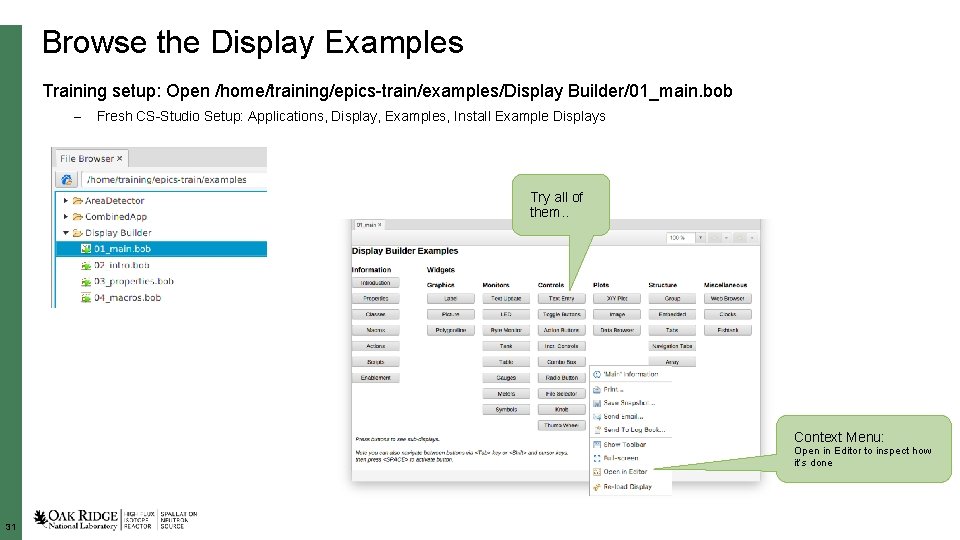Screen dimensions: 960x540
Task: Click the Send Email icon
Action: (597, 416)
